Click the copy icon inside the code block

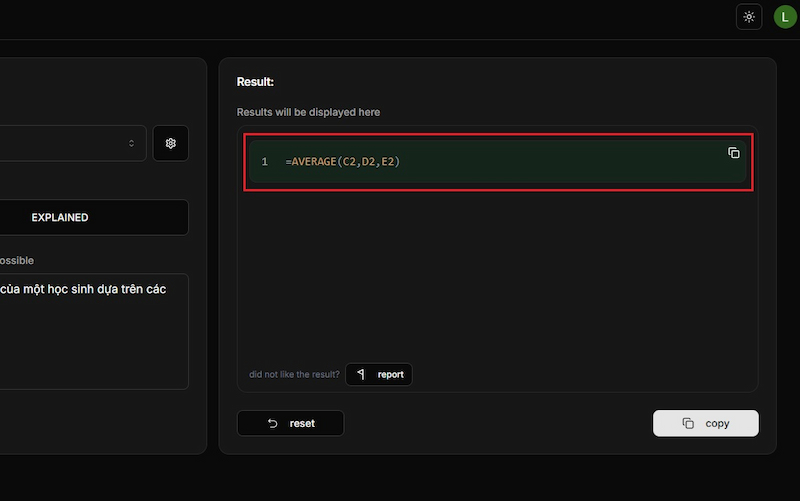[x=734, y=152]
